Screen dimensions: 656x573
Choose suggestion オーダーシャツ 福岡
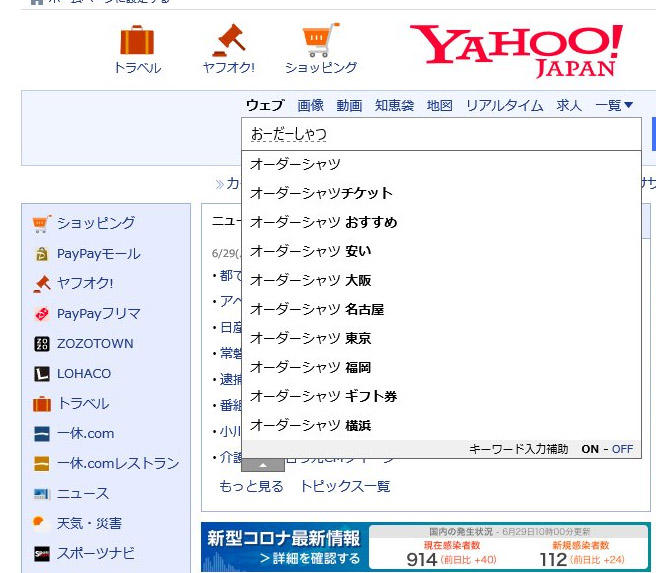click(441, 368)
